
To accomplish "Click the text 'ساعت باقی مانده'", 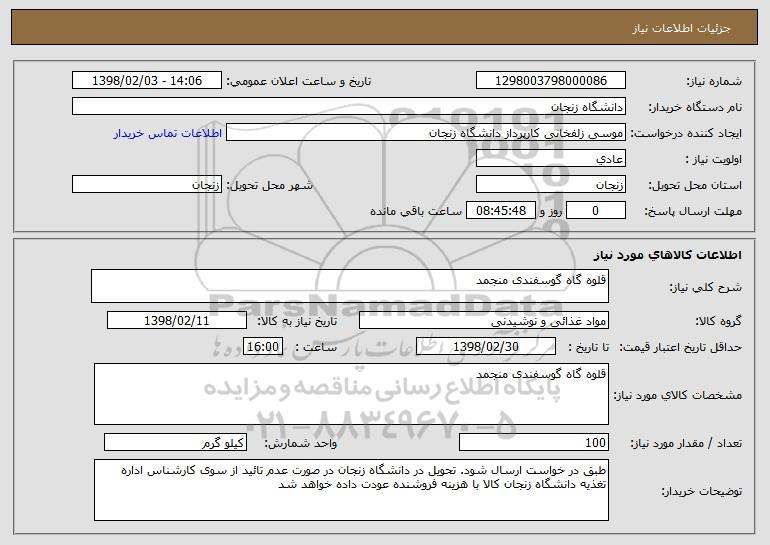I will pyautogui.click(x=415, y=211).
